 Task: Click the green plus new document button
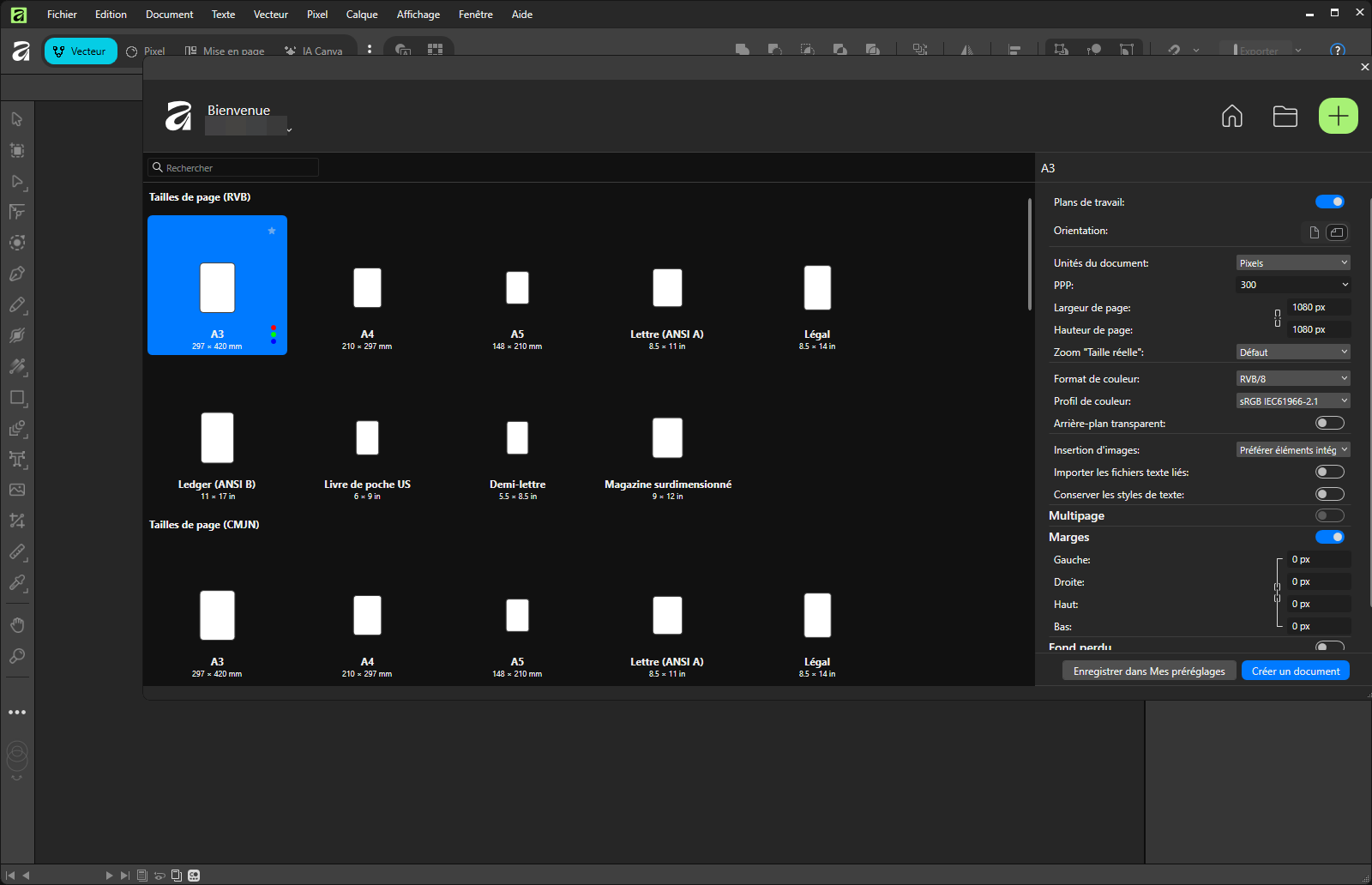tap(1339, 116)
